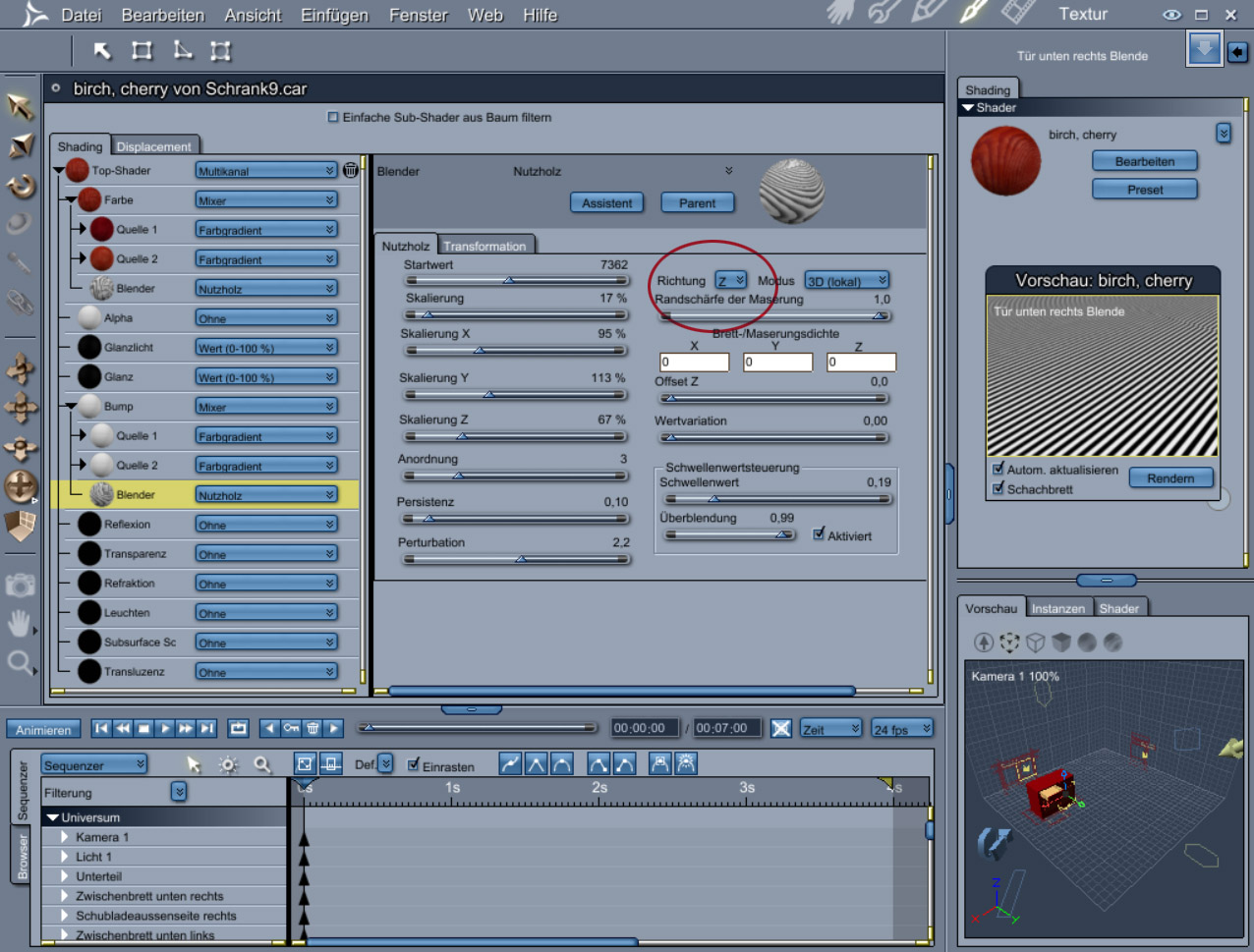Click the Masérungsdichte X input field
1254x952 pixels.
695,362
